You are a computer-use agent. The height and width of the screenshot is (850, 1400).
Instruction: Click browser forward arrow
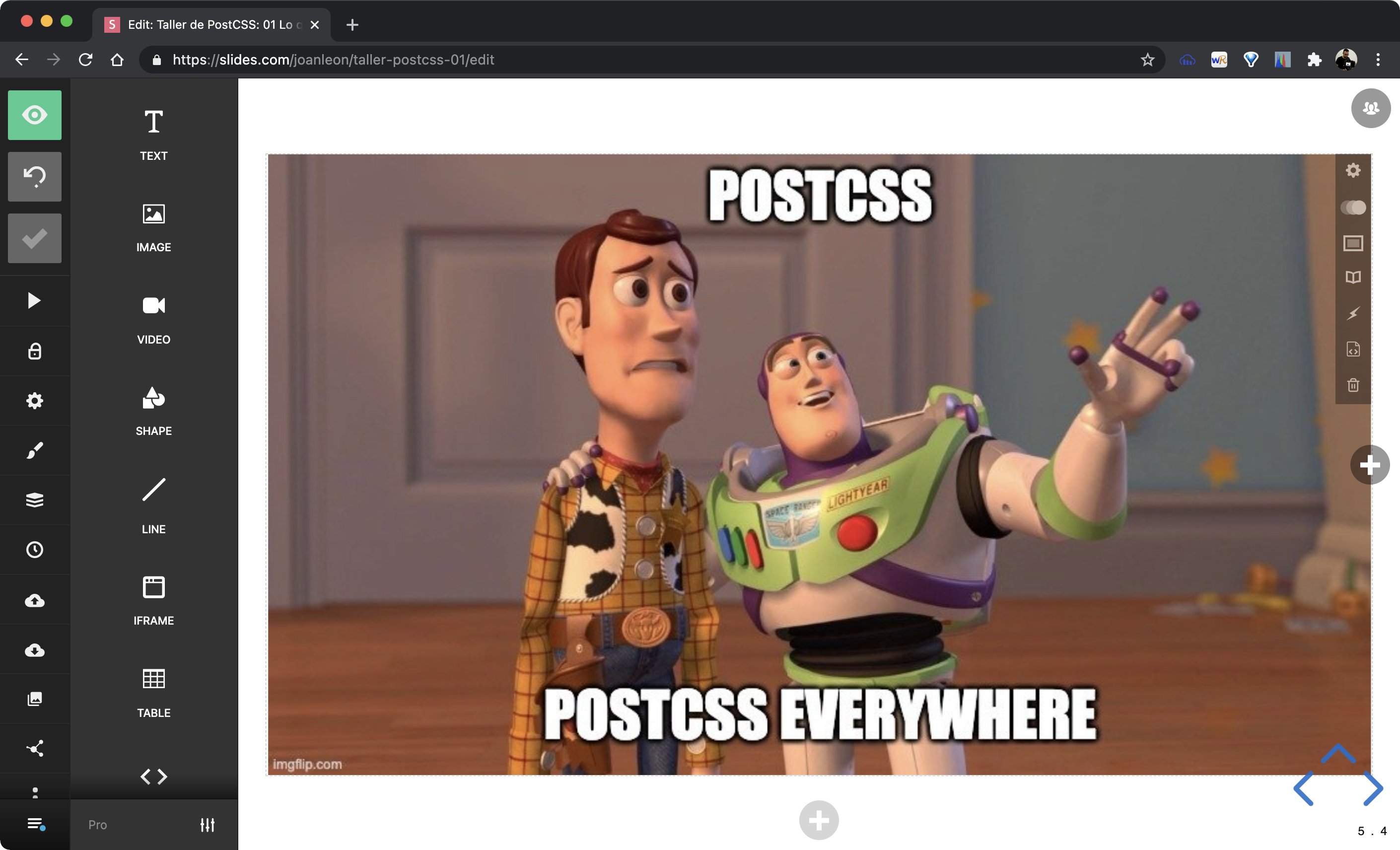click(54, 60)
